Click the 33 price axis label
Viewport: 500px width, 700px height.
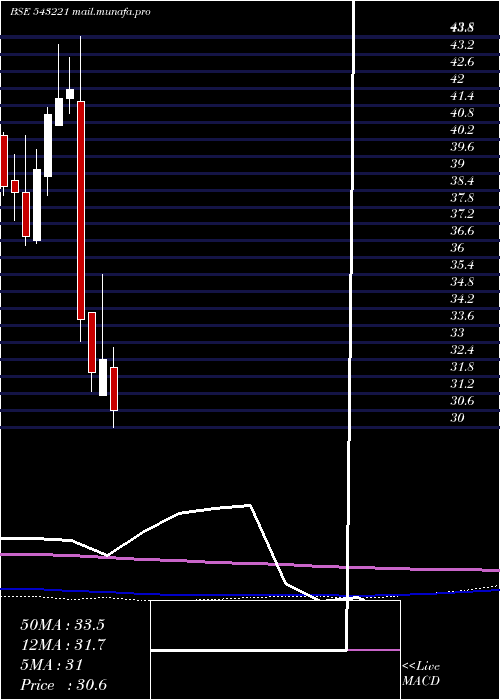click(x=458, y=333)
